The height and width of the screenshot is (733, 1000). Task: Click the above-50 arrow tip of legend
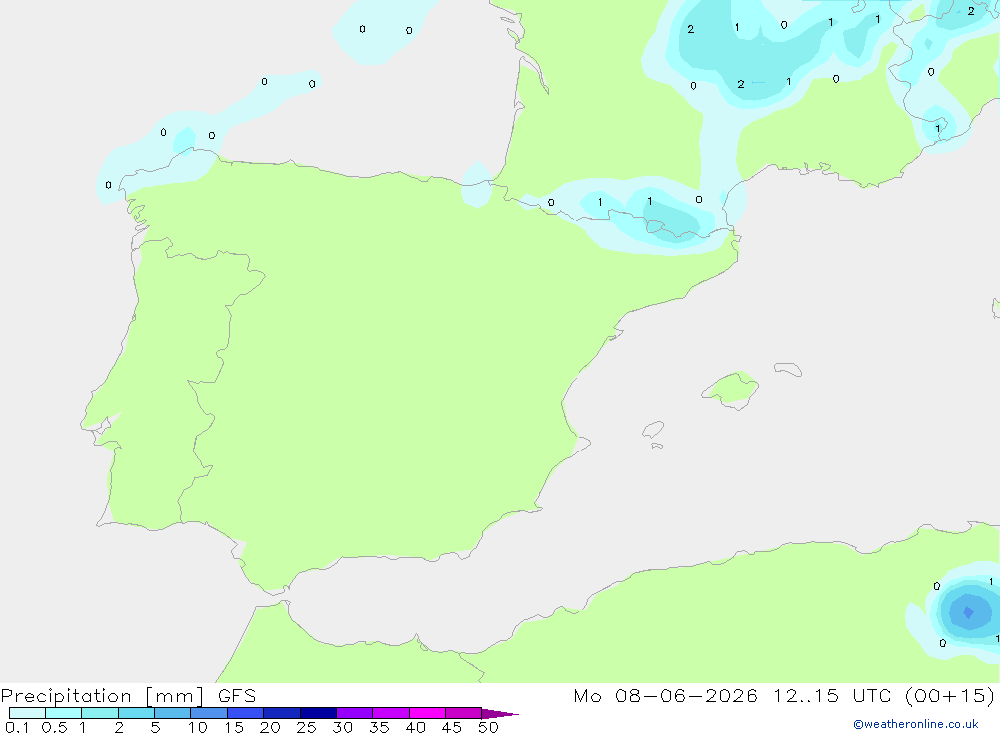point(499,714)
